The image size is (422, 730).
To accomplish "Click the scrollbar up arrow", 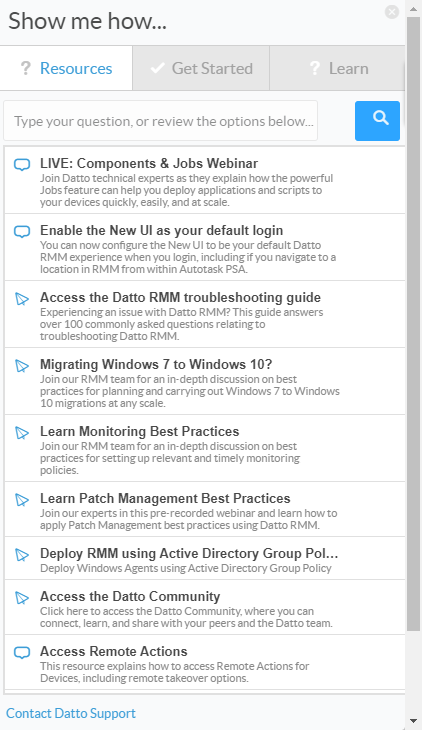I will click(414, 8).
